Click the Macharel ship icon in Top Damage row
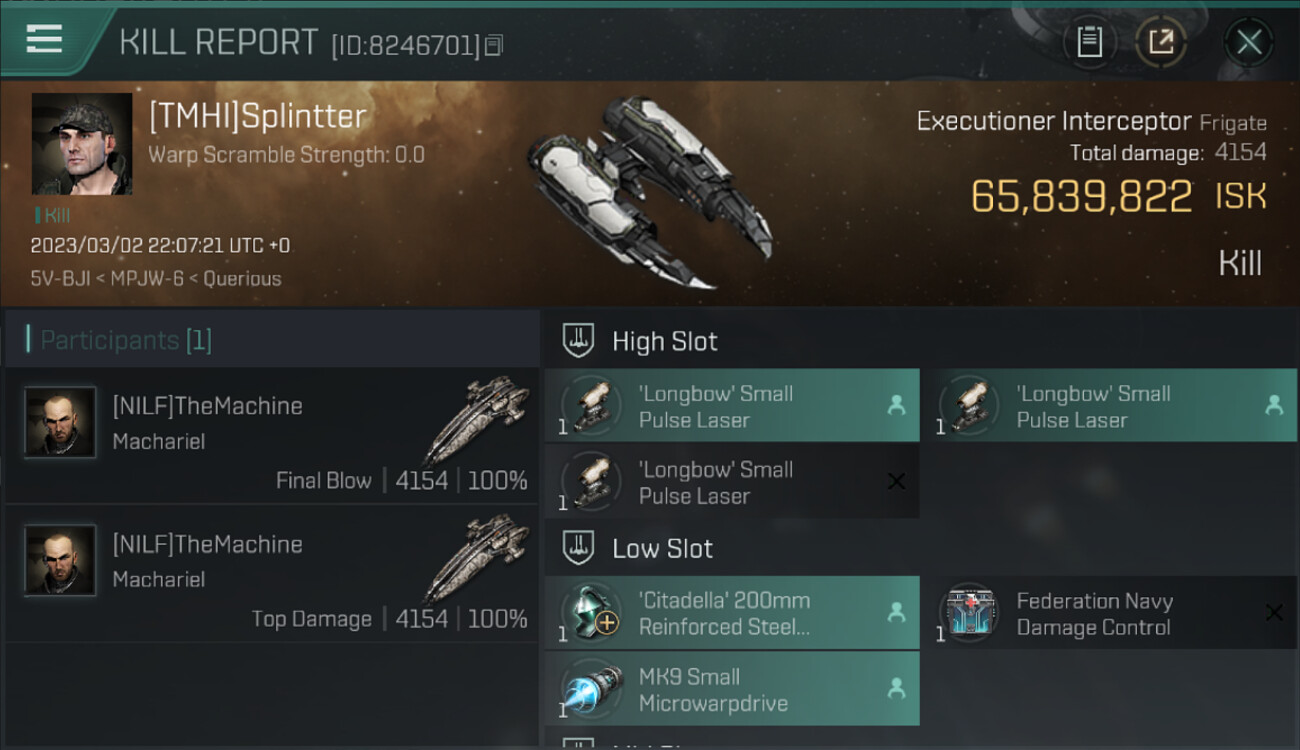The image size is (1300, 750). coord(476,560)
